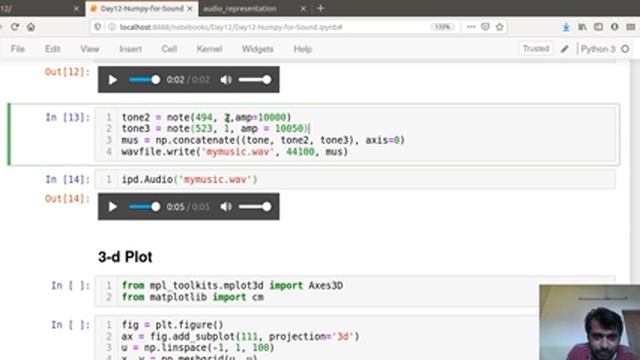Open the hamburger application menu
The image size is (640, 360).
[x=631, y=27]
